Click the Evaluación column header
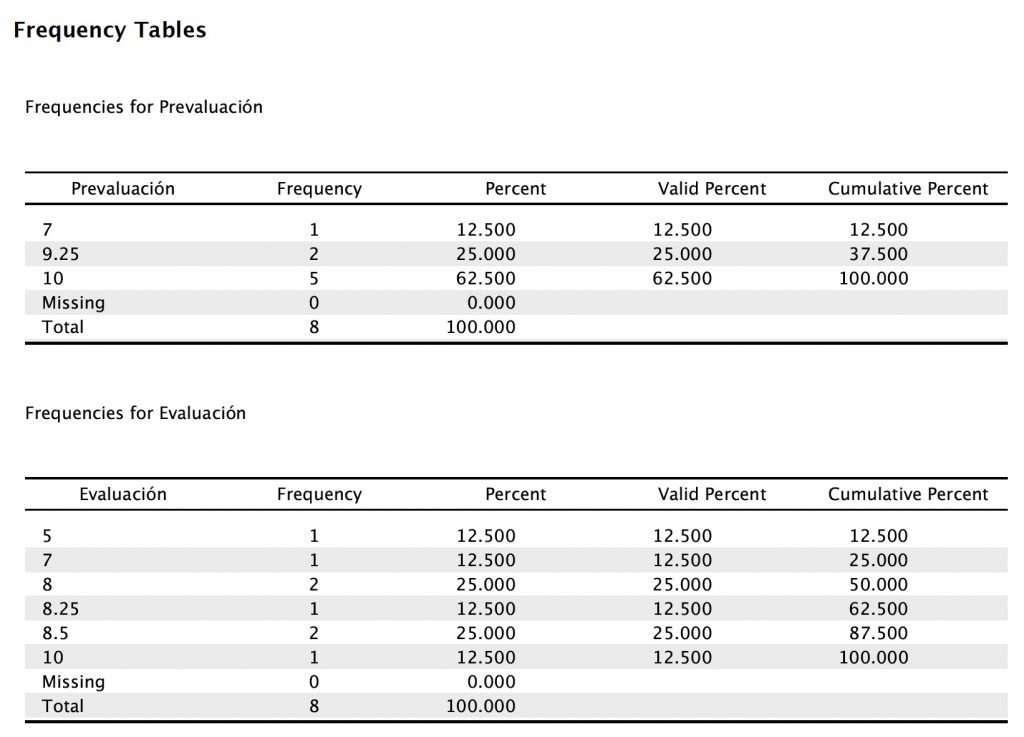Screen dimensions: 1024x737 tap(123, 494)
